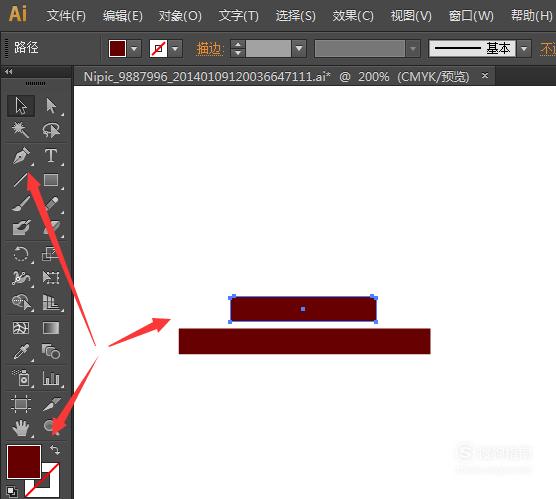The height and width of the screenshot is (499, 556).
Task: Close the Nipic document tab
Action: pyautogui.click(x=485, y=76)
